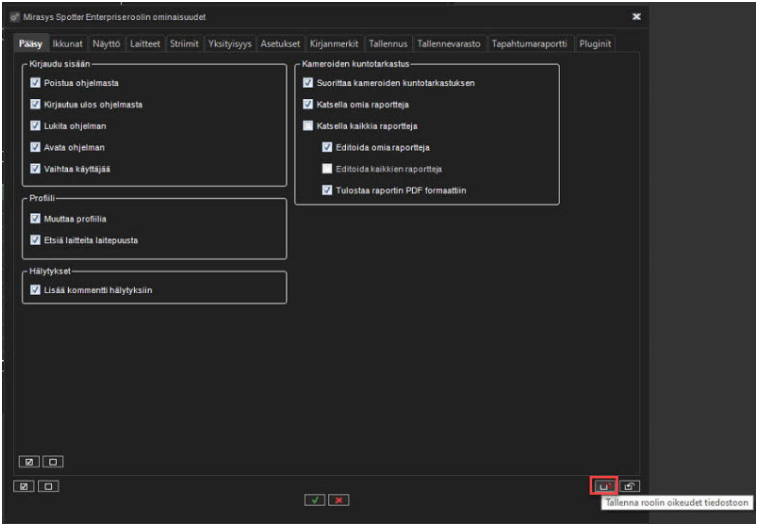Click the uncheck-all icon in the dialog footer

click(47, 486)
